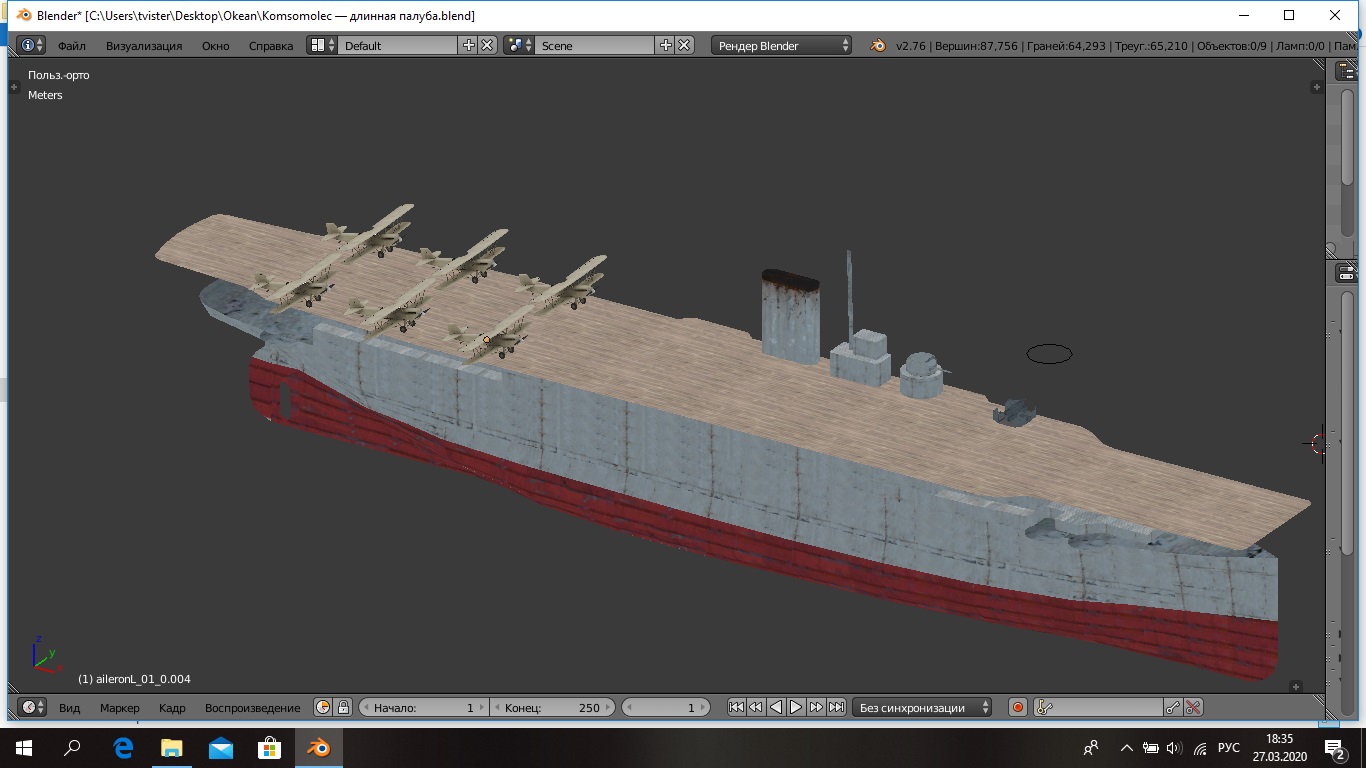The height and width of the screenshot is (768, 1366).
Task: Jump to the last frame of the timeline
Action: pos(837,707)
